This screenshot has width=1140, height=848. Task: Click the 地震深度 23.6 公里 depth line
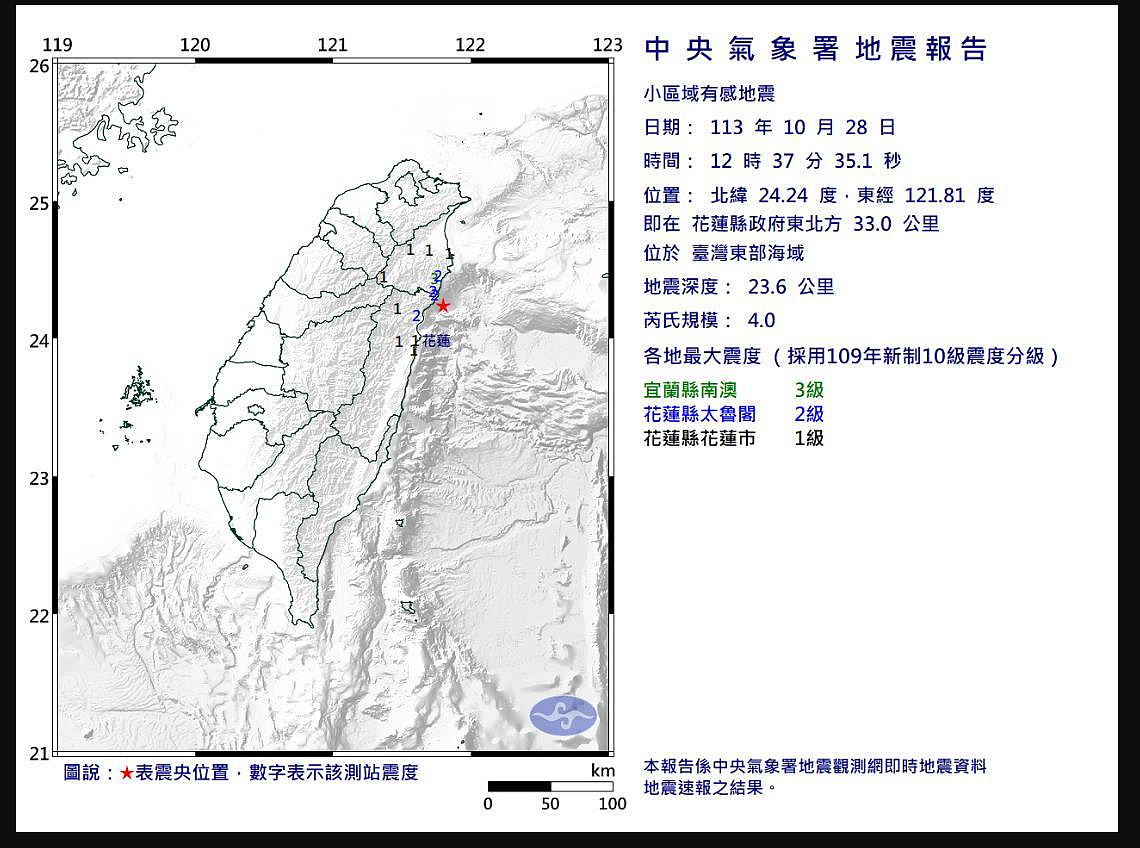click(x=739, y=288)
